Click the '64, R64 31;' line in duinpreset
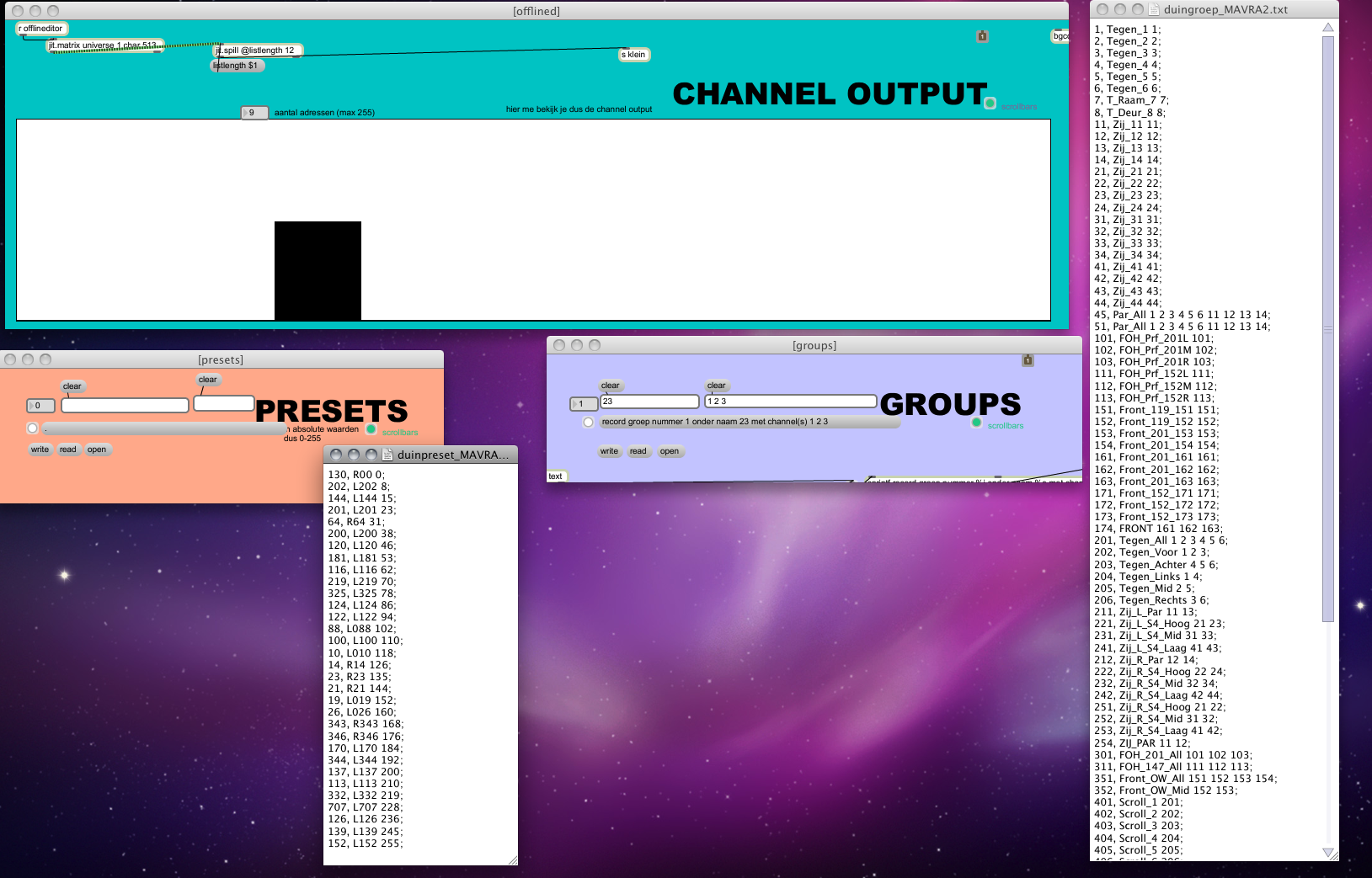 click(x=355, y=522)
